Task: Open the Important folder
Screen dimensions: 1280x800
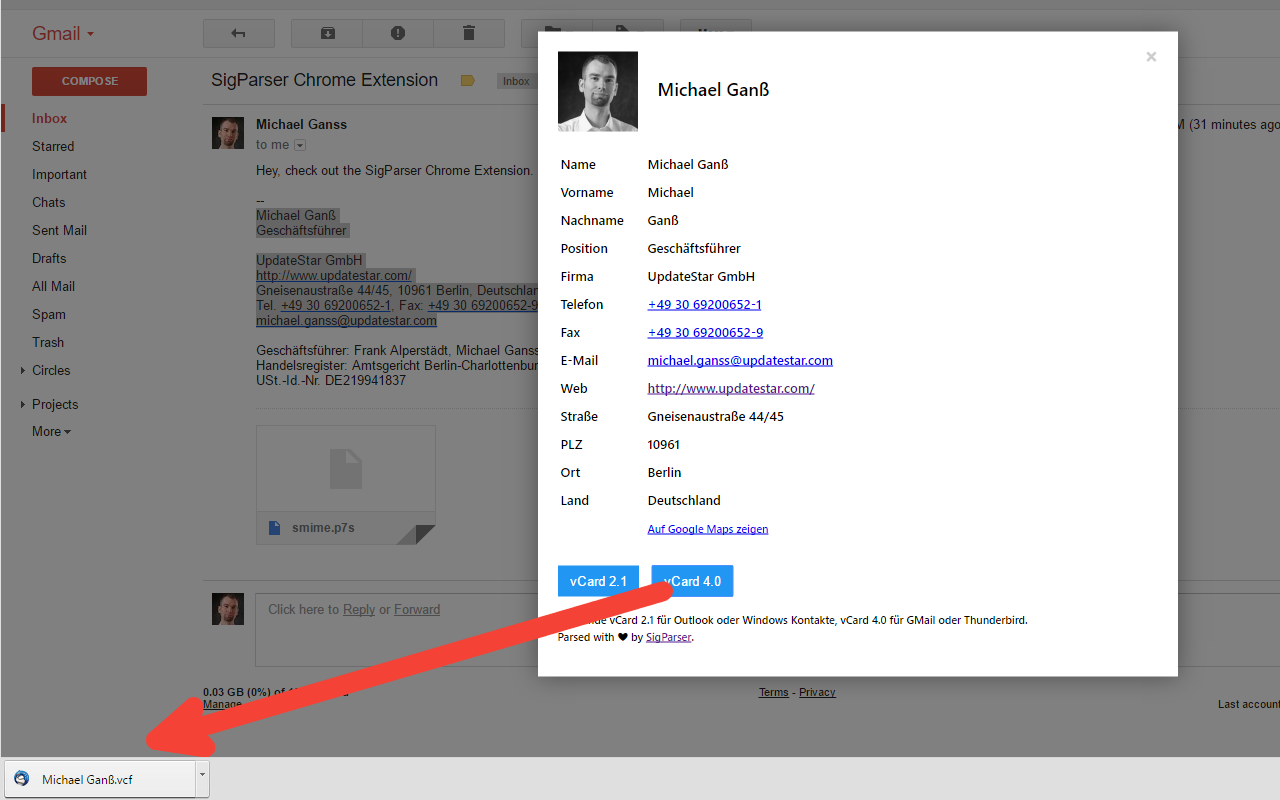Action: (x=59, y=174)
